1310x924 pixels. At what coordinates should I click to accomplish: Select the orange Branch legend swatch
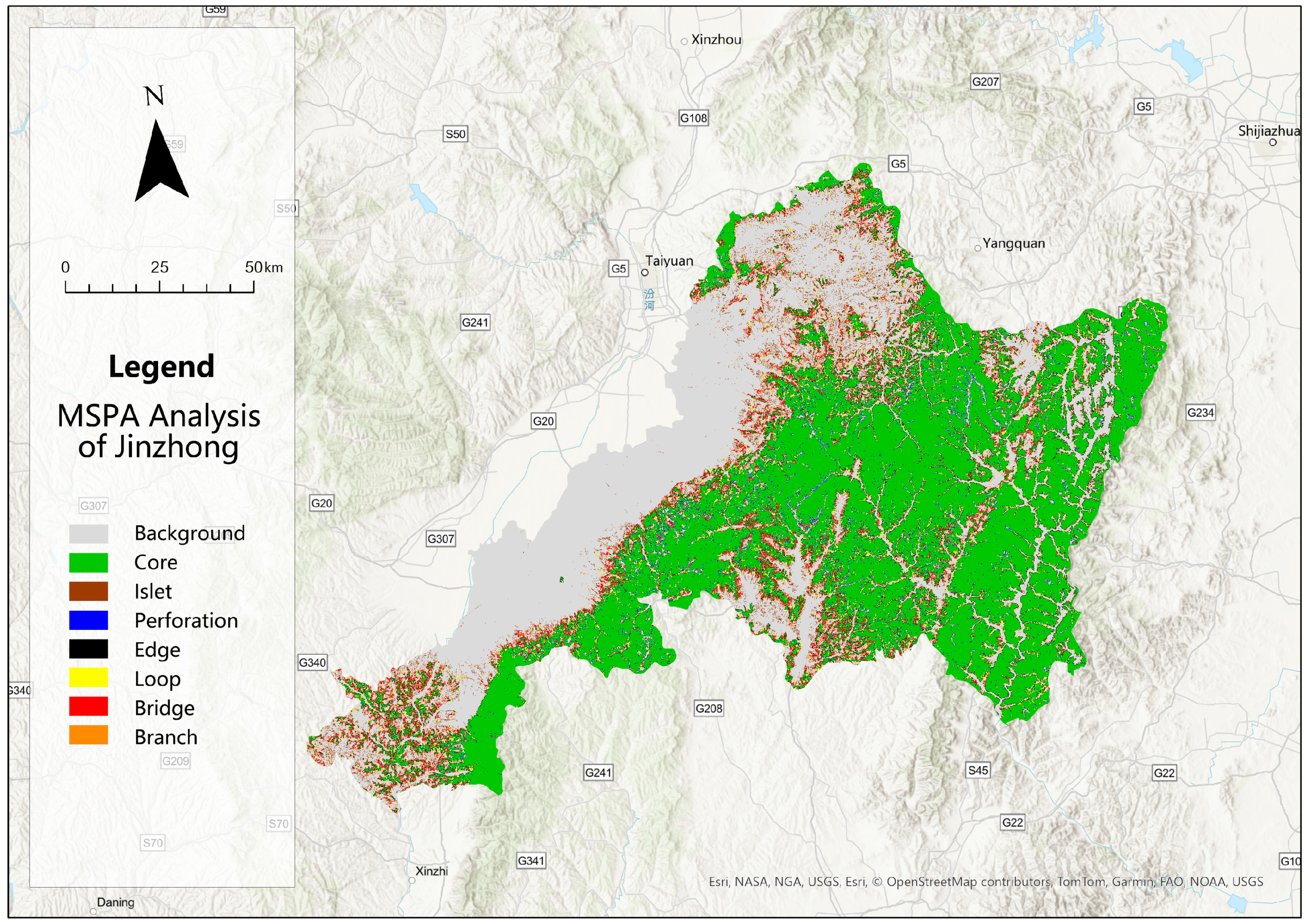(89, 736)
